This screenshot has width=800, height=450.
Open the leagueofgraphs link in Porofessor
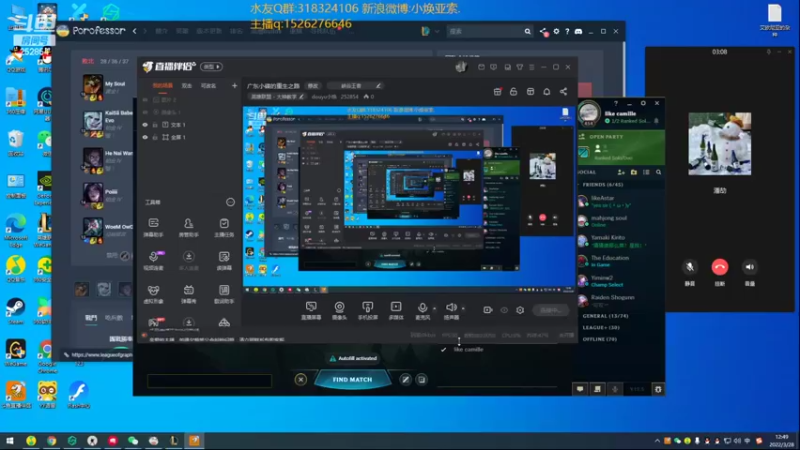[x=101, y=355]
